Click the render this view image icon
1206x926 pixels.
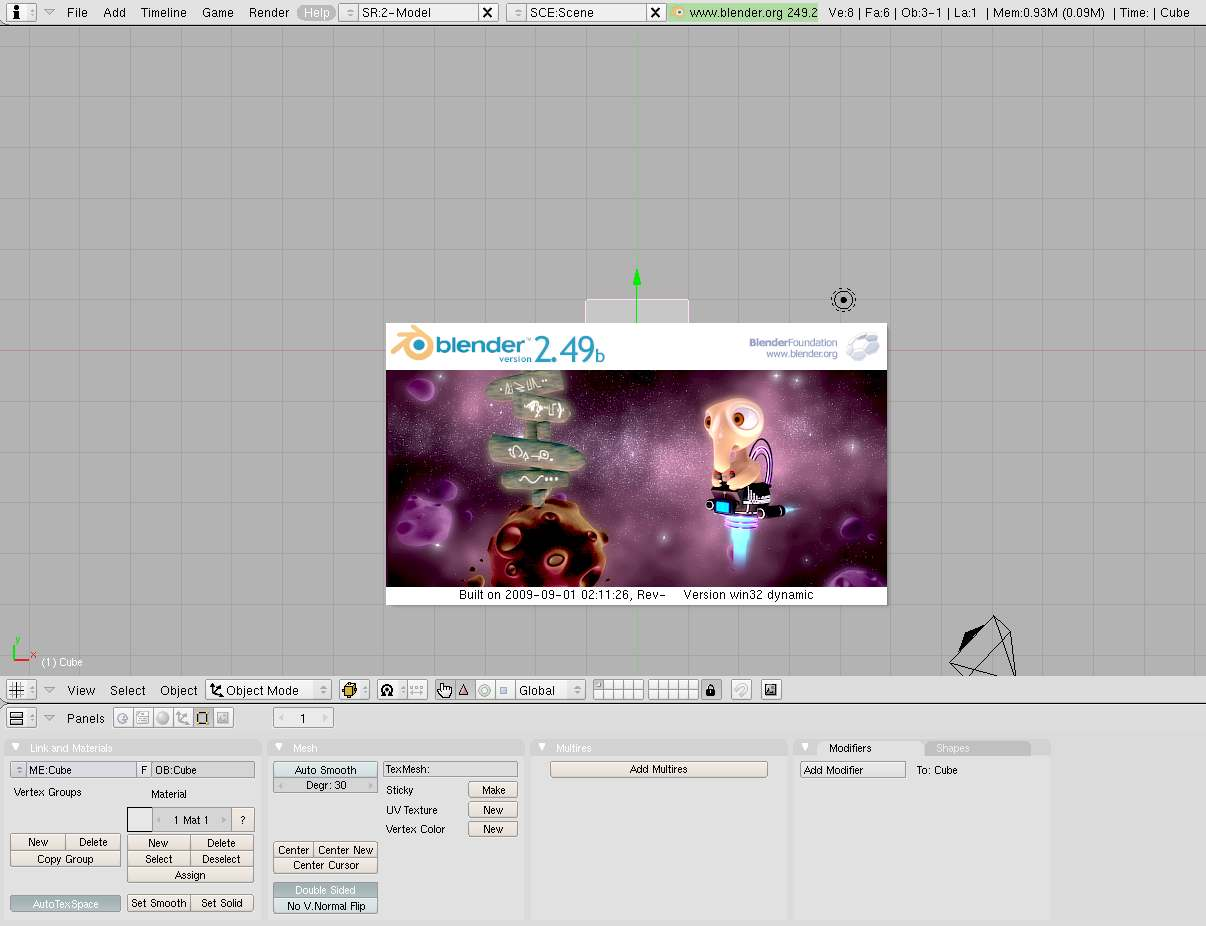(x=771, y=690)
